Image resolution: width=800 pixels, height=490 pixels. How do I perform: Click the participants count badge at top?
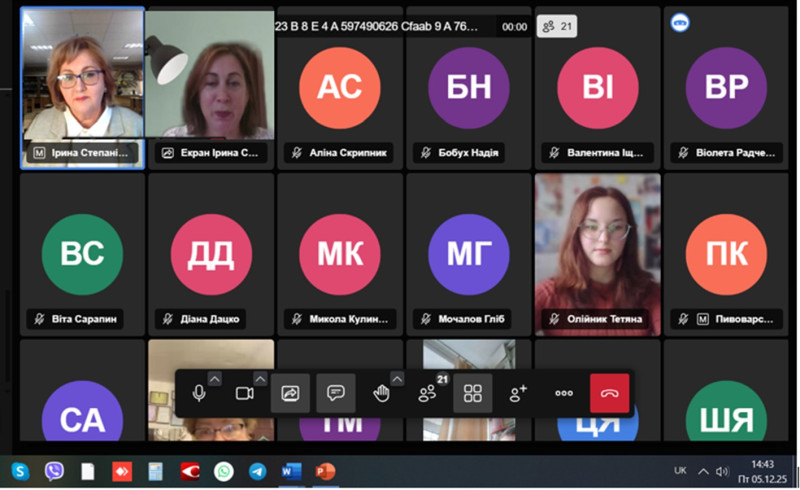click(555, 27)
